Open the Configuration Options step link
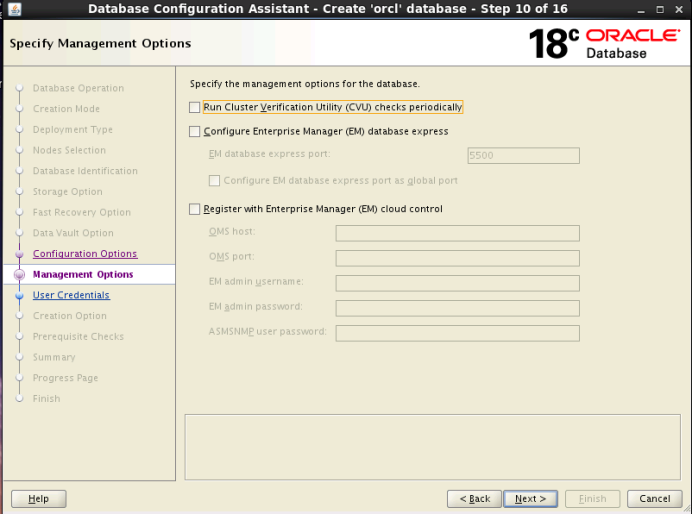The image size is (693, 515). click(85, 254)
